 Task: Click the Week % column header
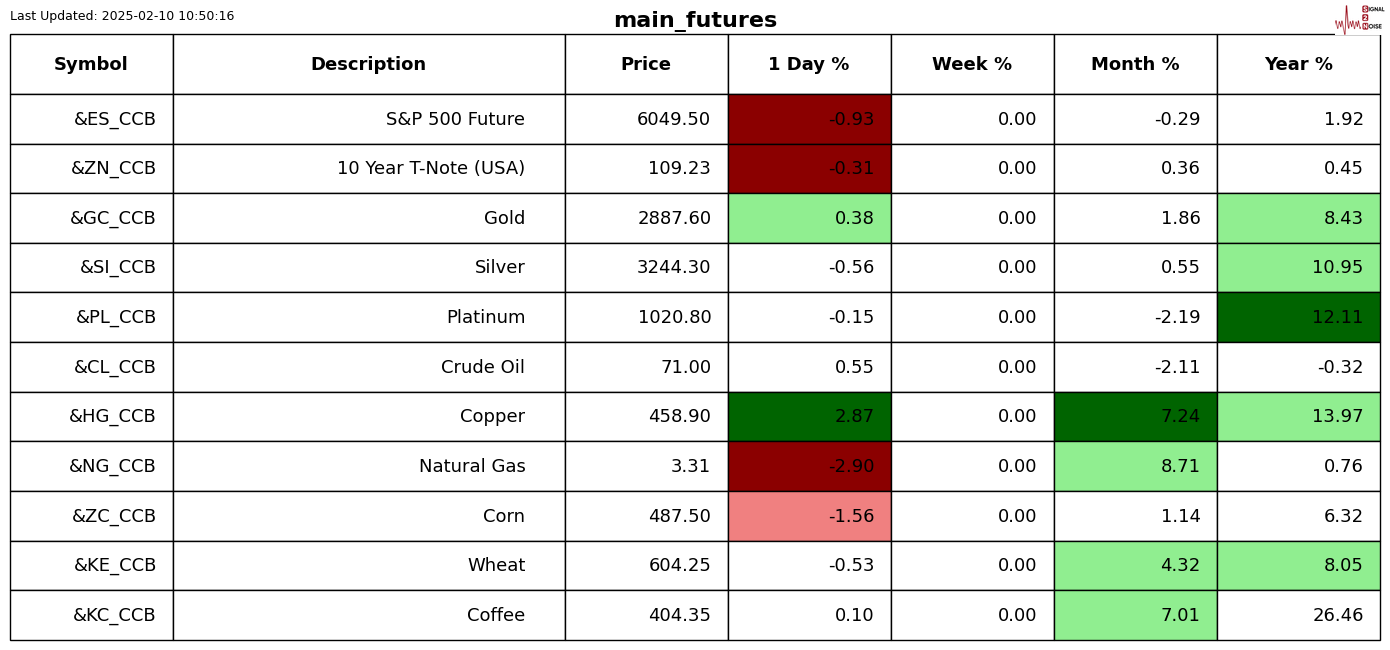tap(972, 65)
